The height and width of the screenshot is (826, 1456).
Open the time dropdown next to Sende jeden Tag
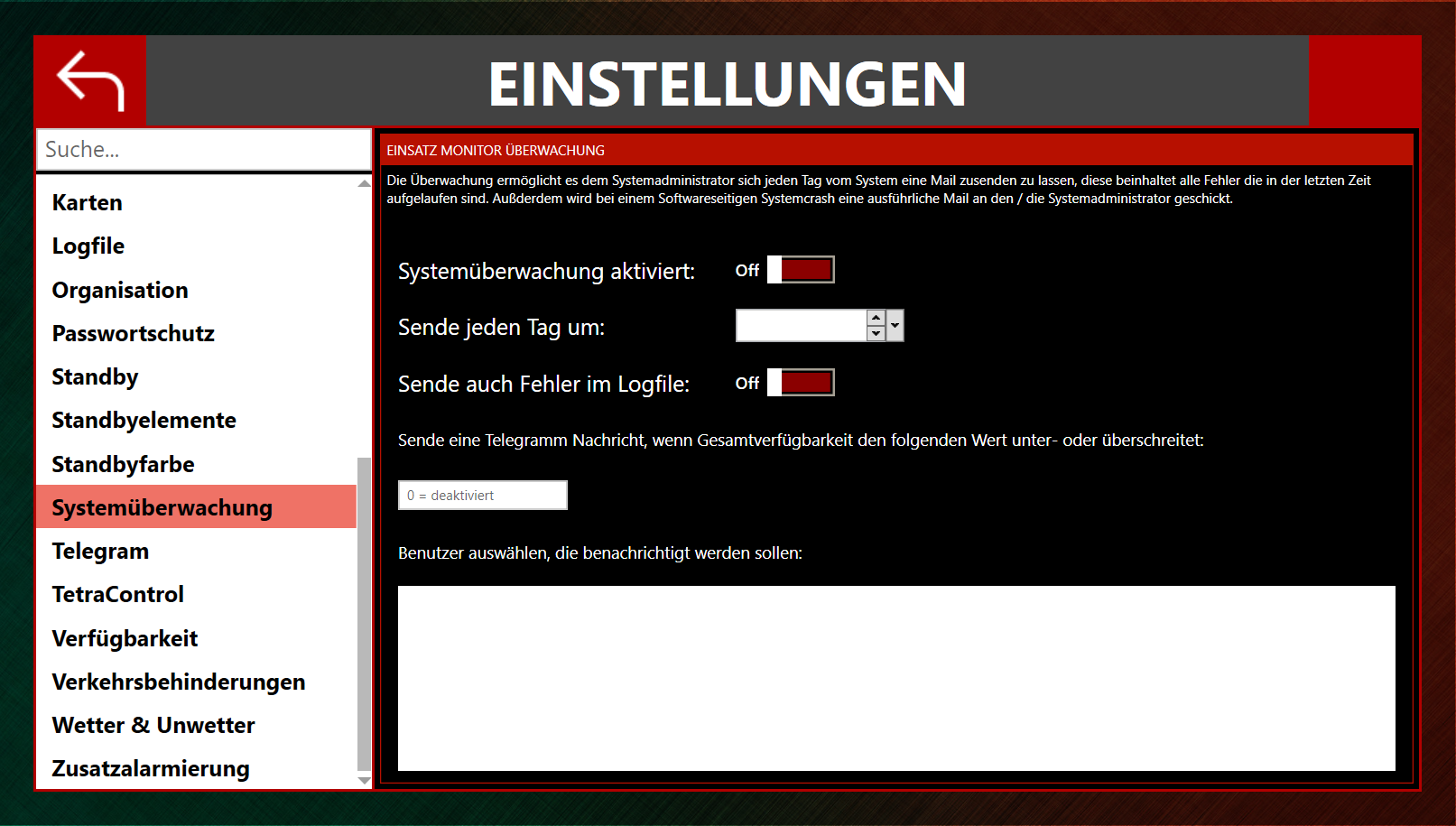894,325
